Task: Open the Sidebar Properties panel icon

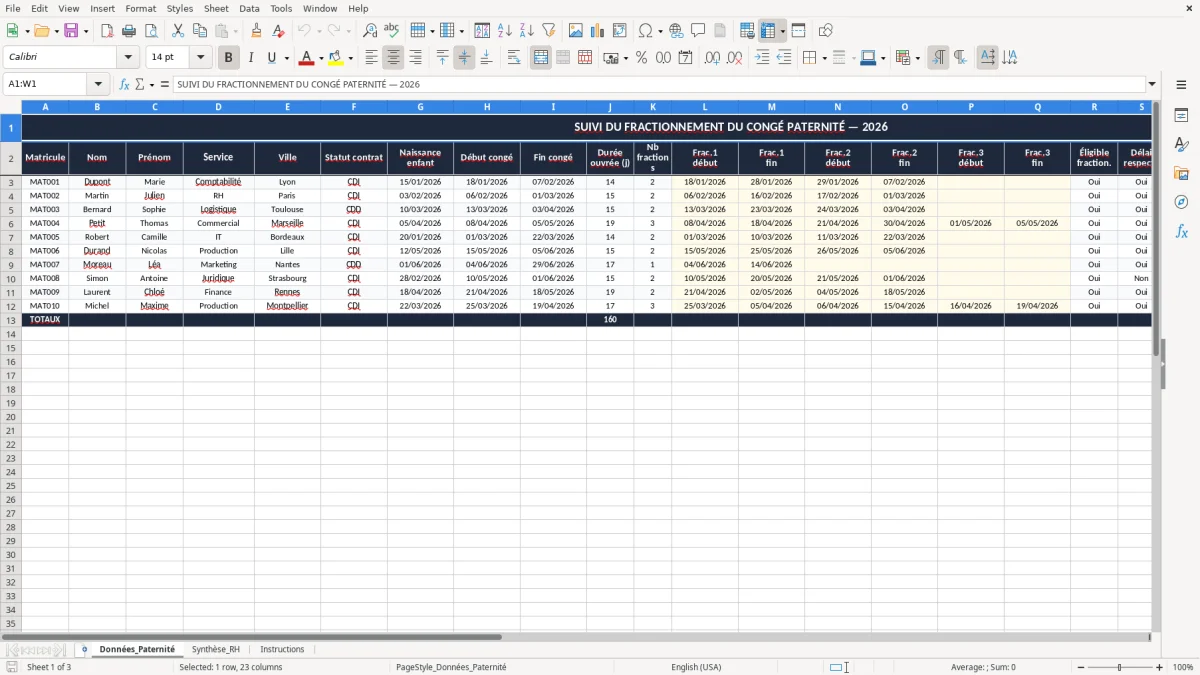Action: [1181, 116]
